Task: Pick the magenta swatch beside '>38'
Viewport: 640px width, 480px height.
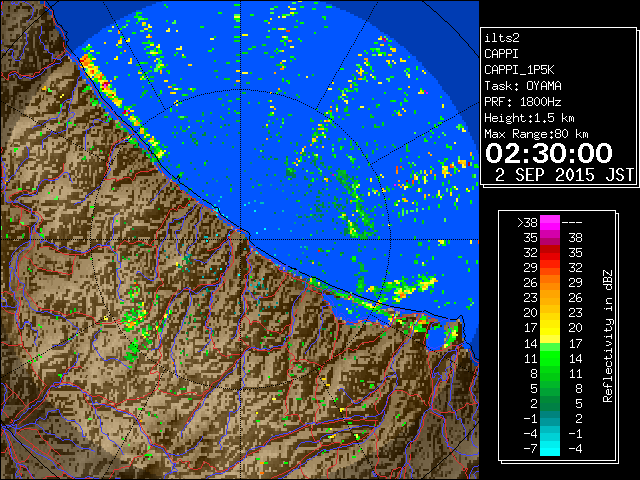Action: point(550,223)
